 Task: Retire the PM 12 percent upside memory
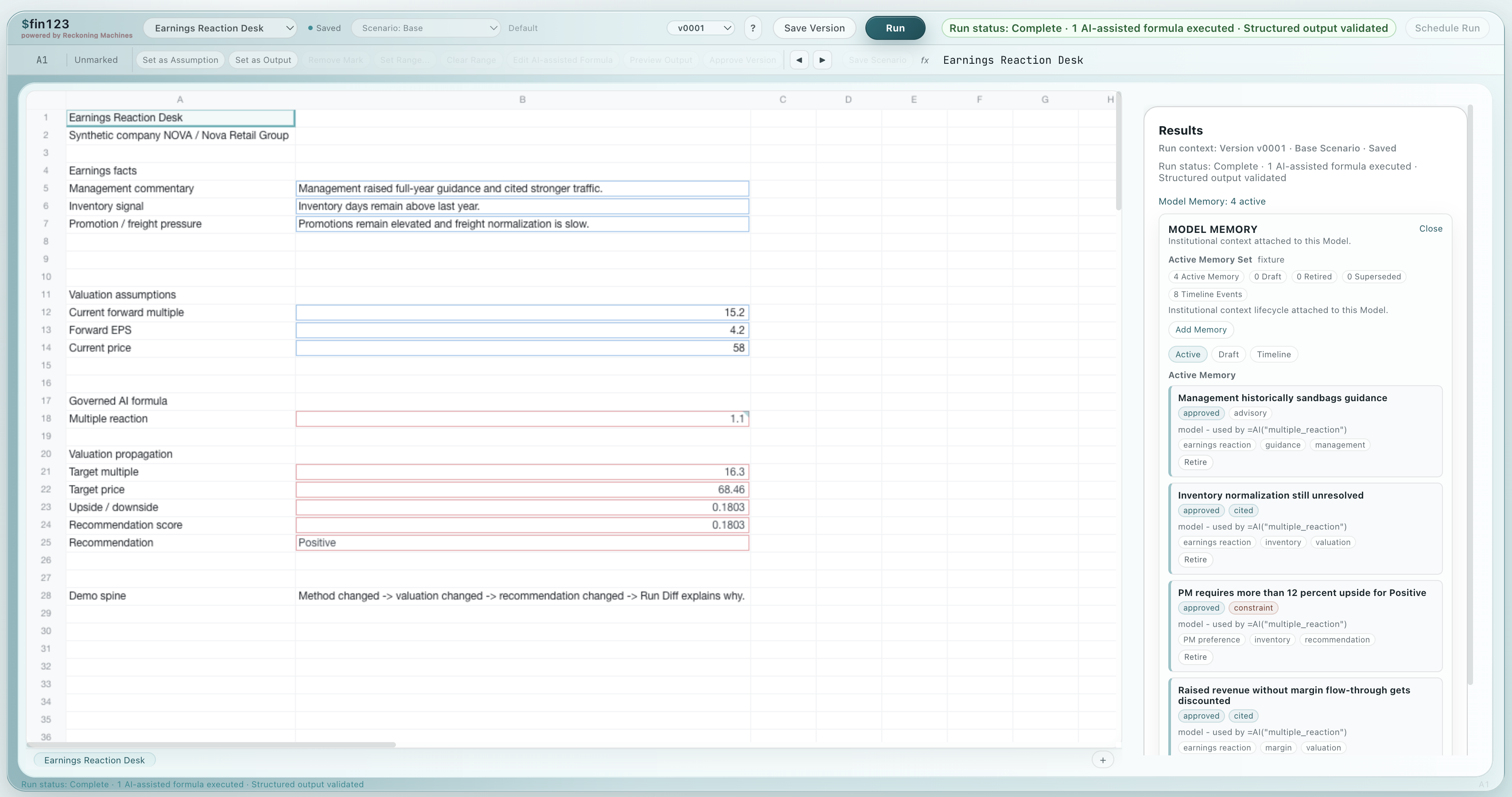point(1195,658)
